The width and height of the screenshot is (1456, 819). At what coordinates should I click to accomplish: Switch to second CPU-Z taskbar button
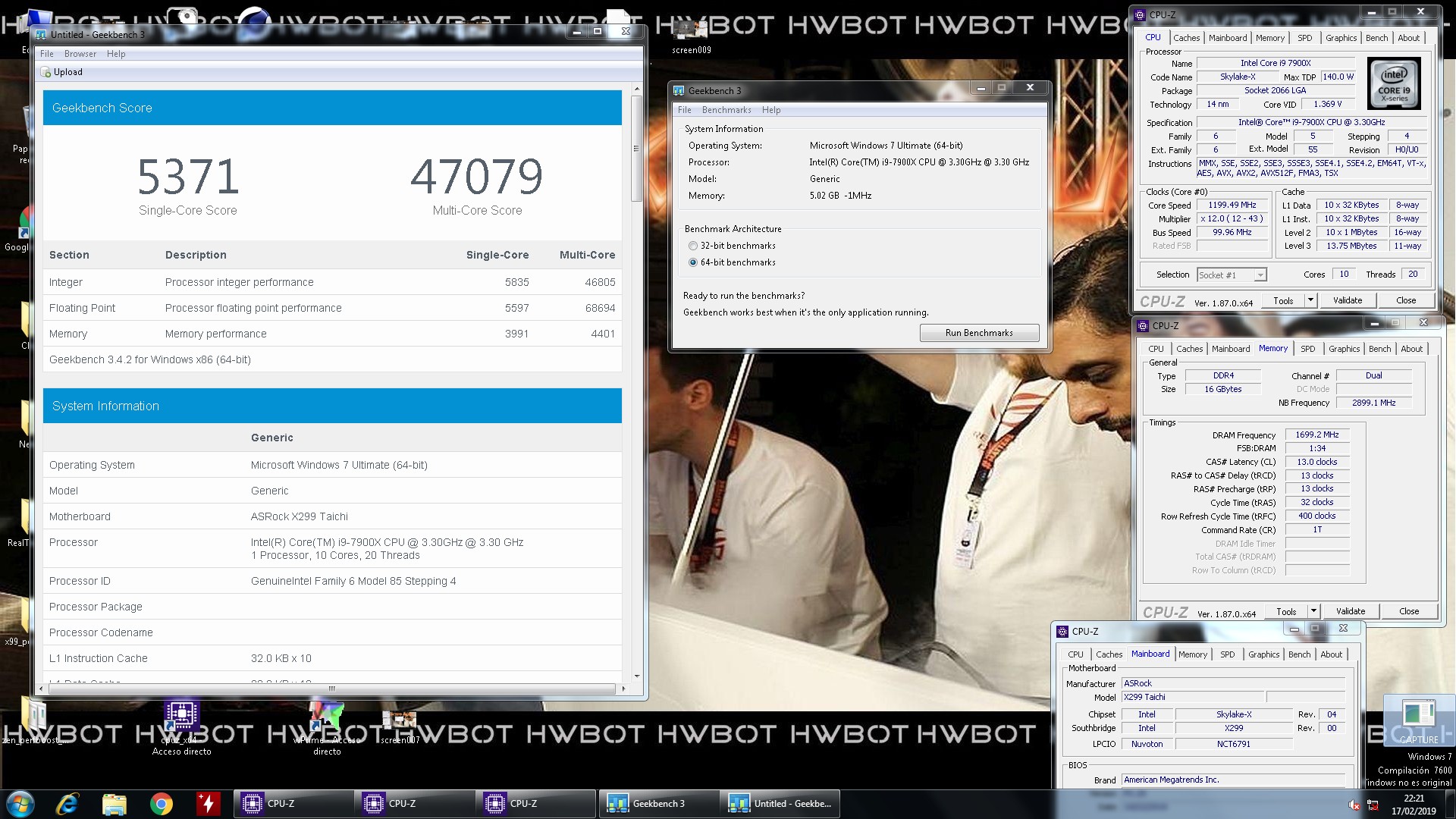coord(416,804)
